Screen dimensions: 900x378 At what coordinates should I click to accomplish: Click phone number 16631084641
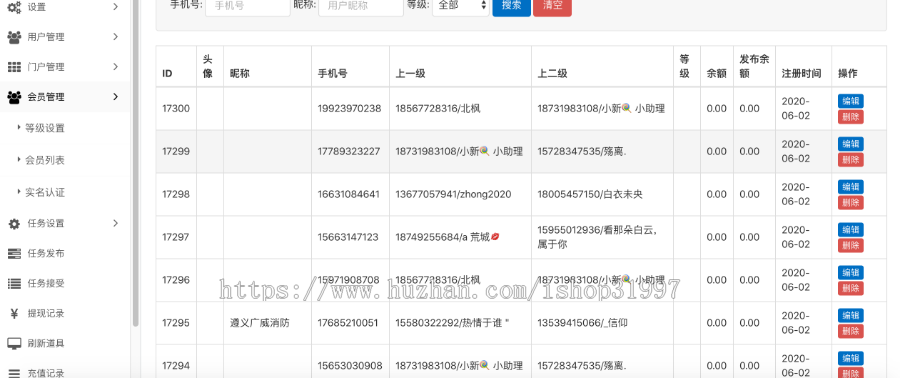point(349,194)
